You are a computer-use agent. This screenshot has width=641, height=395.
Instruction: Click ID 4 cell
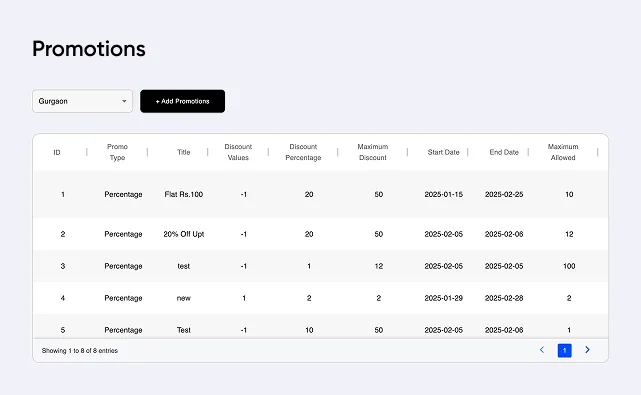[63, 298]
